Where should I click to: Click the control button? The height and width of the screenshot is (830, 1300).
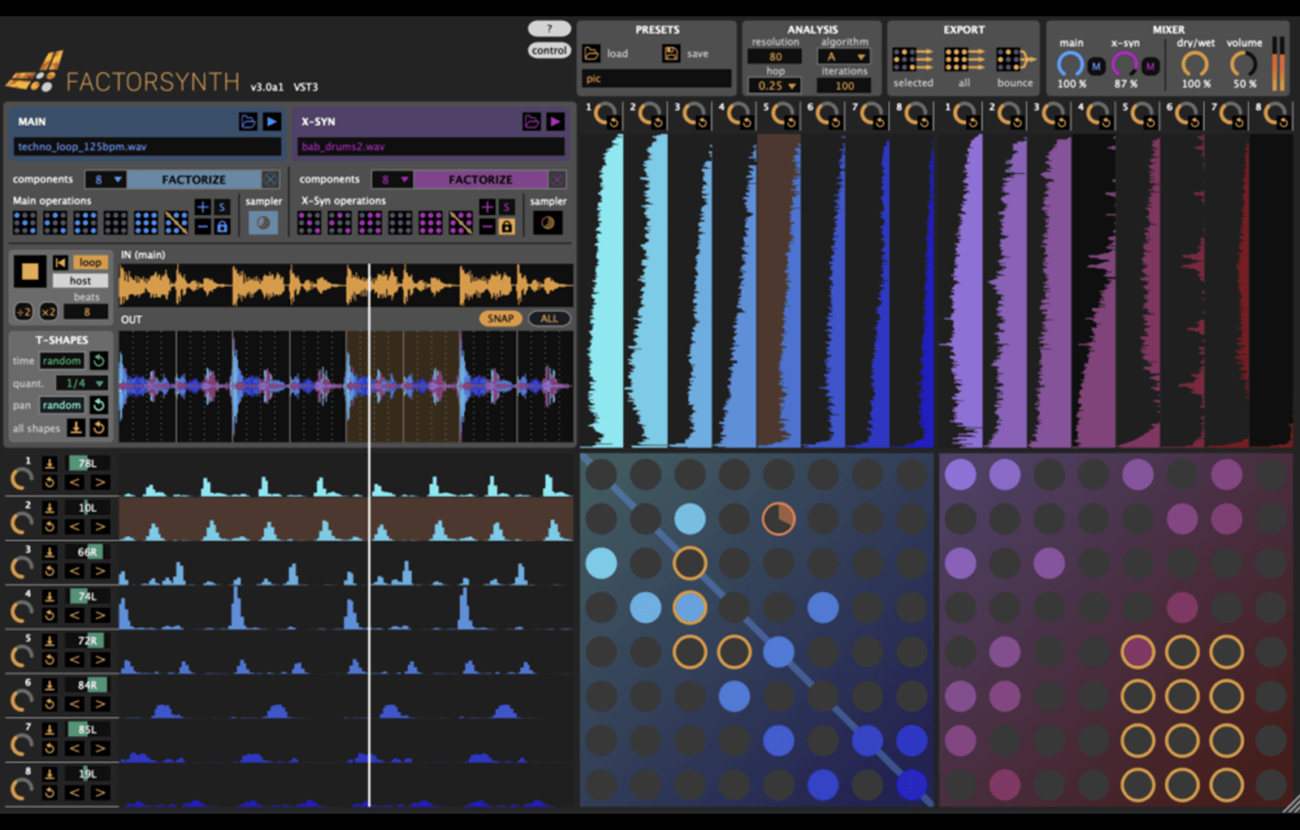coord(549,50)
